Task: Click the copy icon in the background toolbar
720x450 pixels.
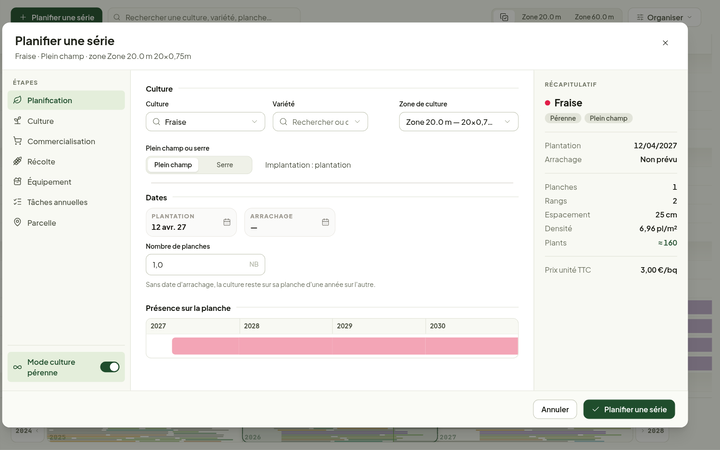Action: tap(504, 17)
